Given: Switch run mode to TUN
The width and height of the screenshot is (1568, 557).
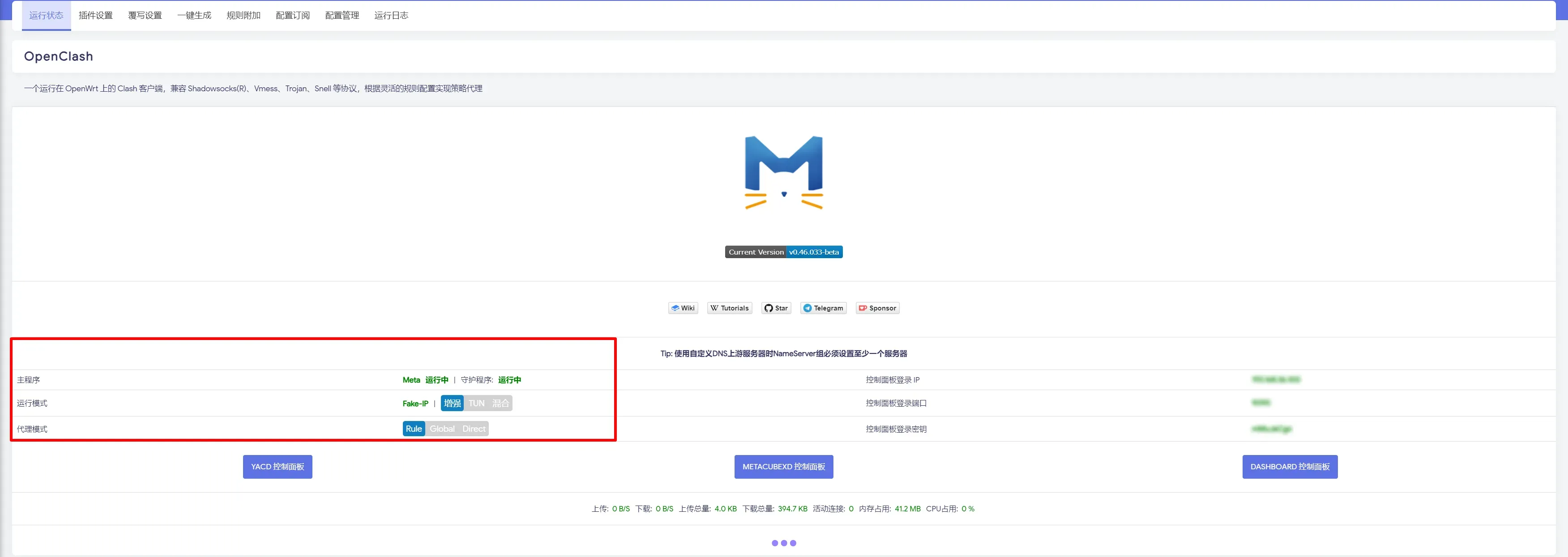Looking at the screenshot, I should [x=477, y=403].
